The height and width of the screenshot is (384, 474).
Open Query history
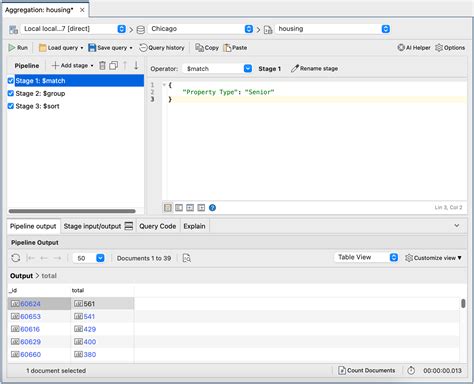[x=162, y=48]
